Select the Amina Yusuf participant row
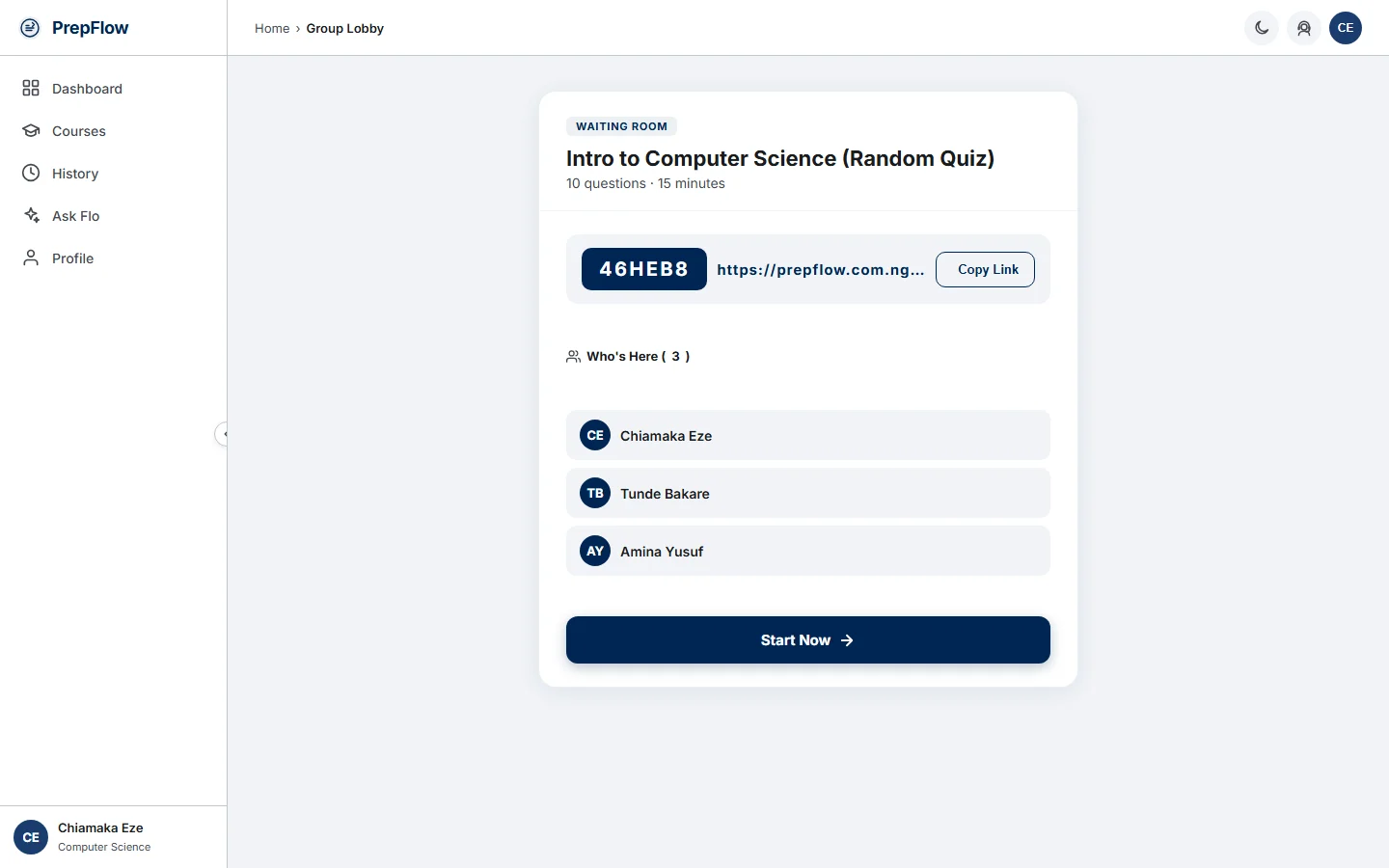 pos(808,552)
